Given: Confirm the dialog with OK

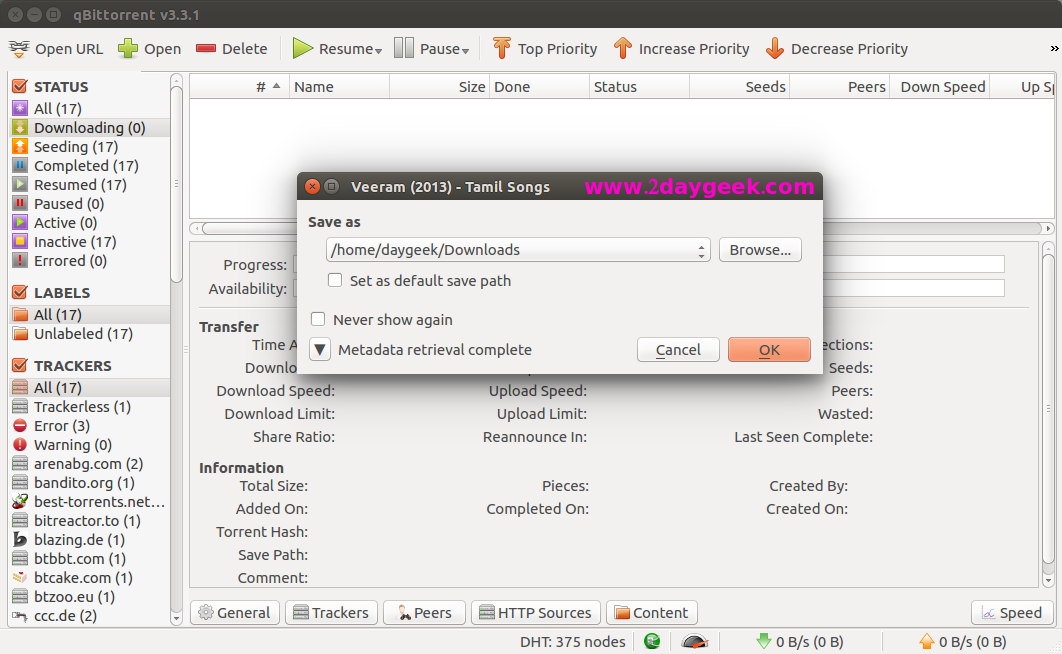Looking at the screenshot, I should (769, 350).
